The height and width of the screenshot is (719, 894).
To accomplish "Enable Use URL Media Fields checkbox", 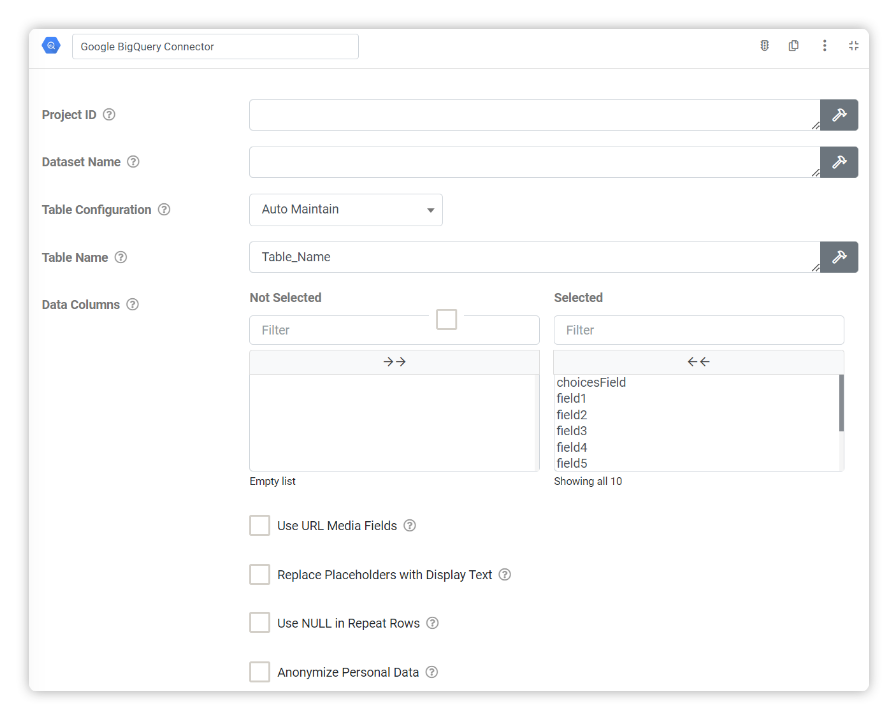I will pos(259,526).
